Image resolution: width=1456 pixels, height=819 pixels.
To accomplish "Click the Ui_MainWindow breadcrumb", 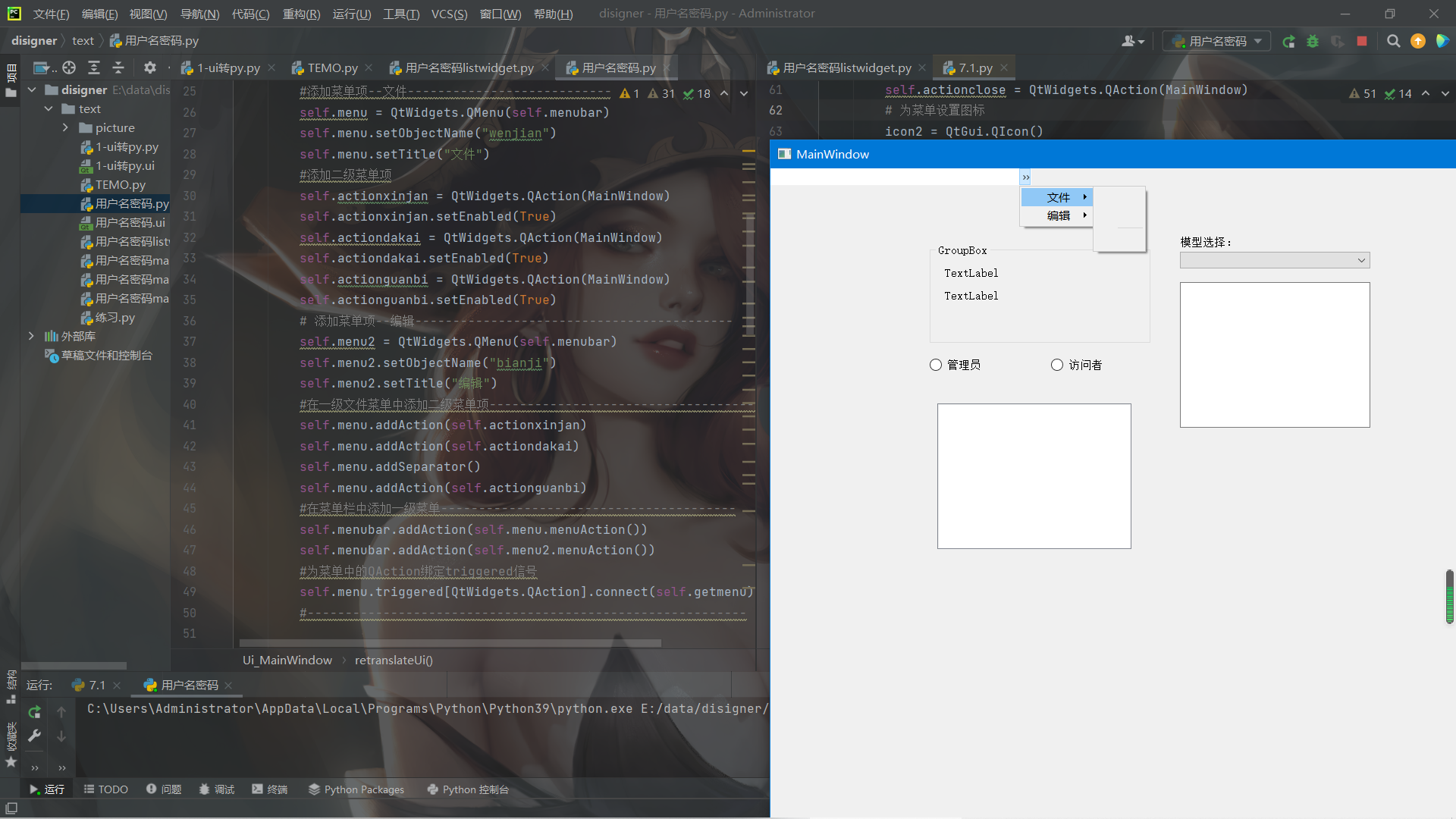I will pyautogui.click(x=287, y=660).
